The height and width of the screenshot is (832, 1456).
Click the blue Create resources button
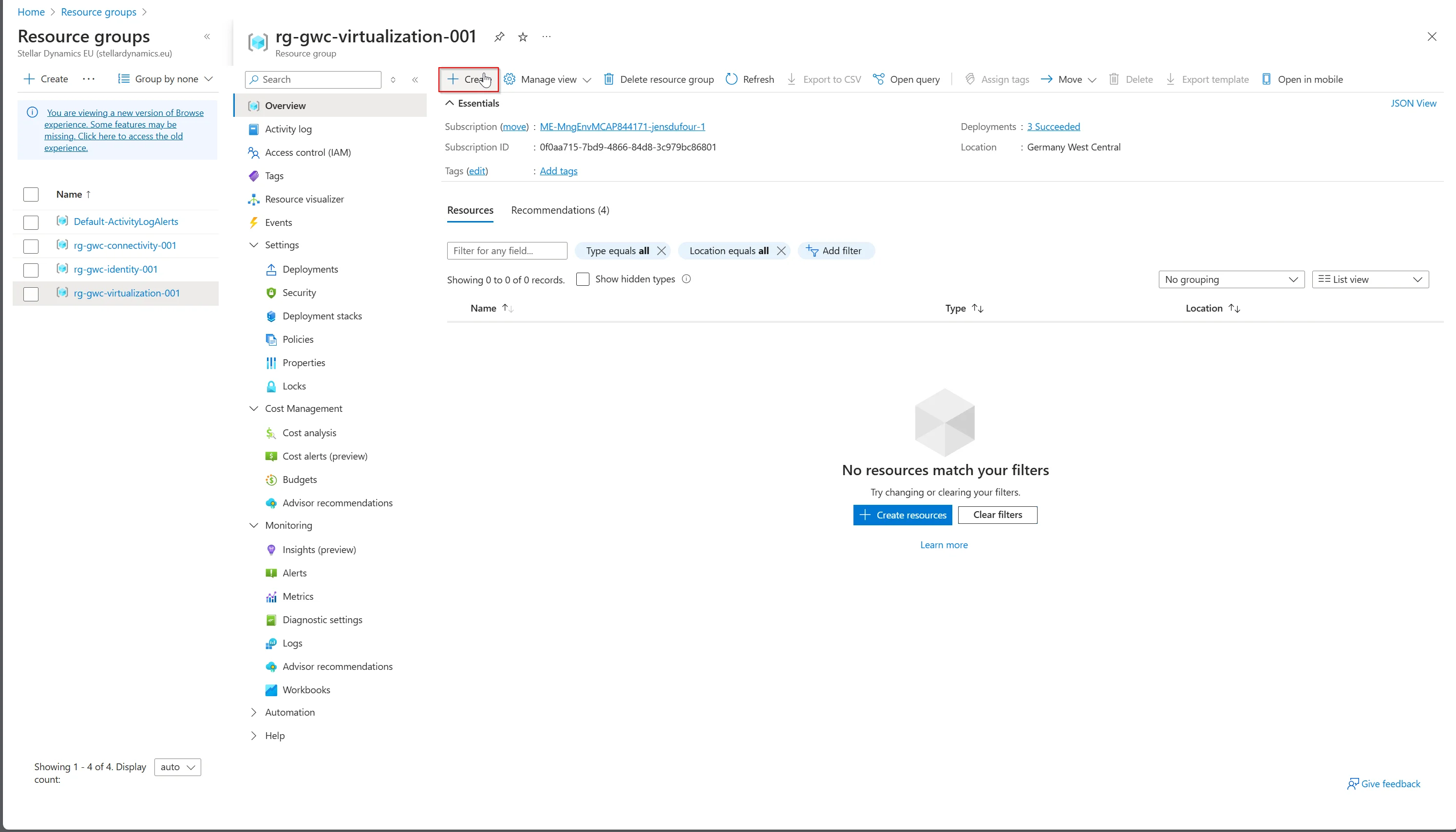coord(902,515)
